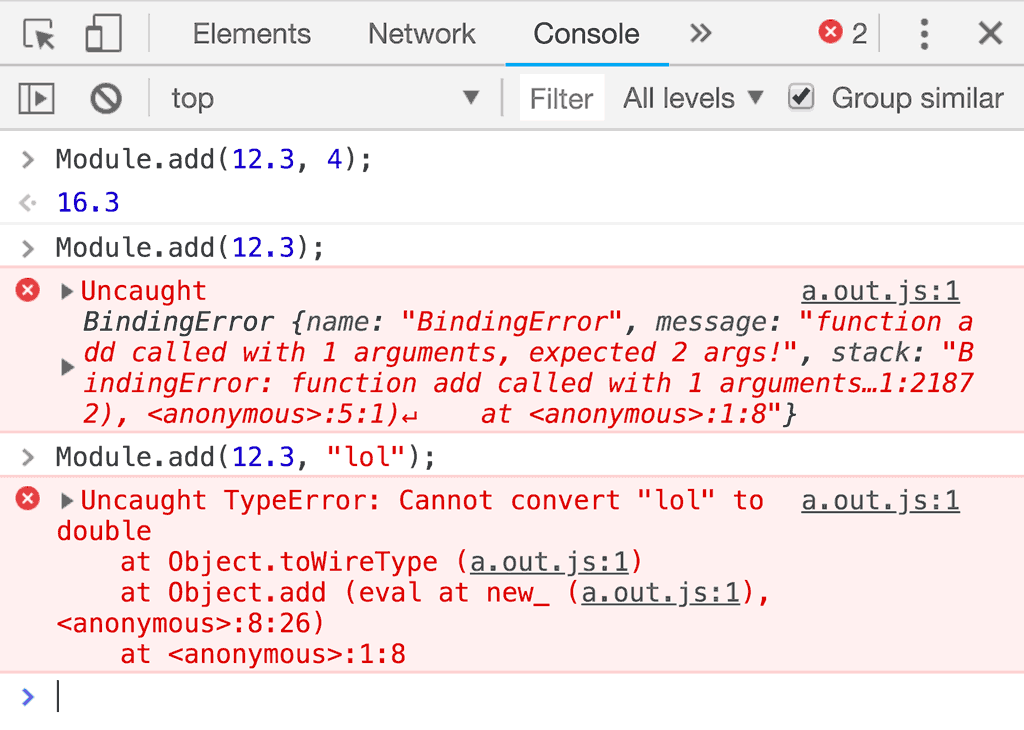Click the red error icon beside TypeError
Viewport: 1024px width, 730px height.
(26, 500)
